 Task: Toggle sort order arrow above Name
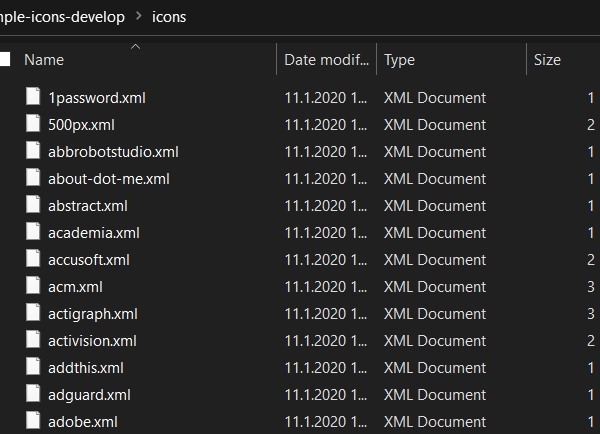pos(135,47)
